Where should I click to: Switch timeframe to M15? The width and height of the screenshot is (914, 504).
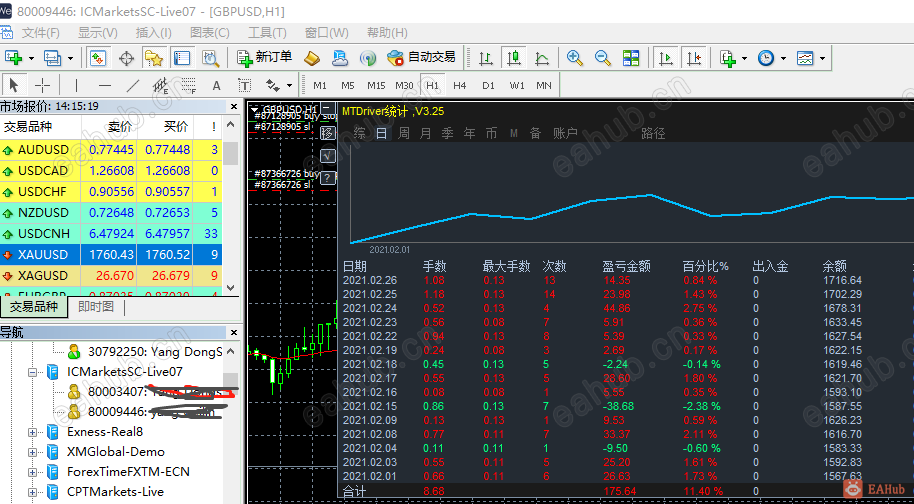(376, 86)
